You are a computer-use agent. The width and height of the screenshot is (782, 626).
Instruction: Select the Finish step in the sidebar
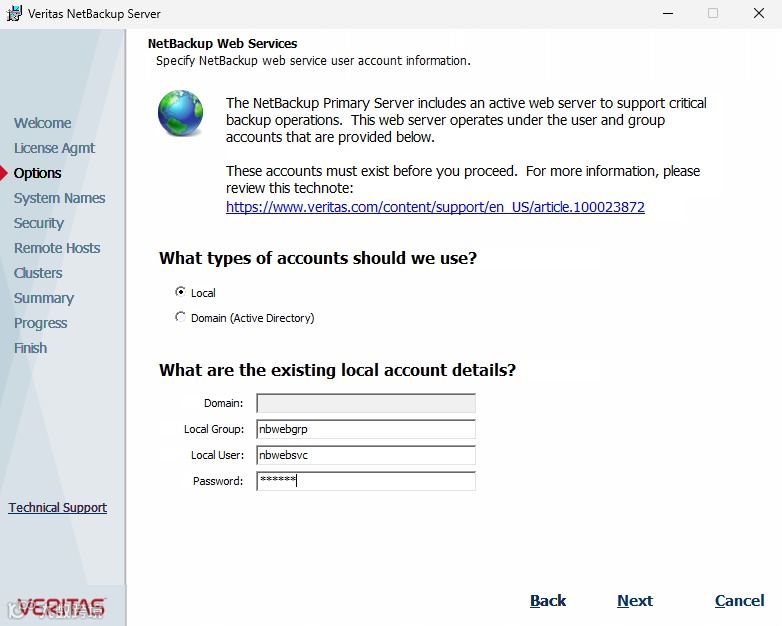[x=30, y=348]
